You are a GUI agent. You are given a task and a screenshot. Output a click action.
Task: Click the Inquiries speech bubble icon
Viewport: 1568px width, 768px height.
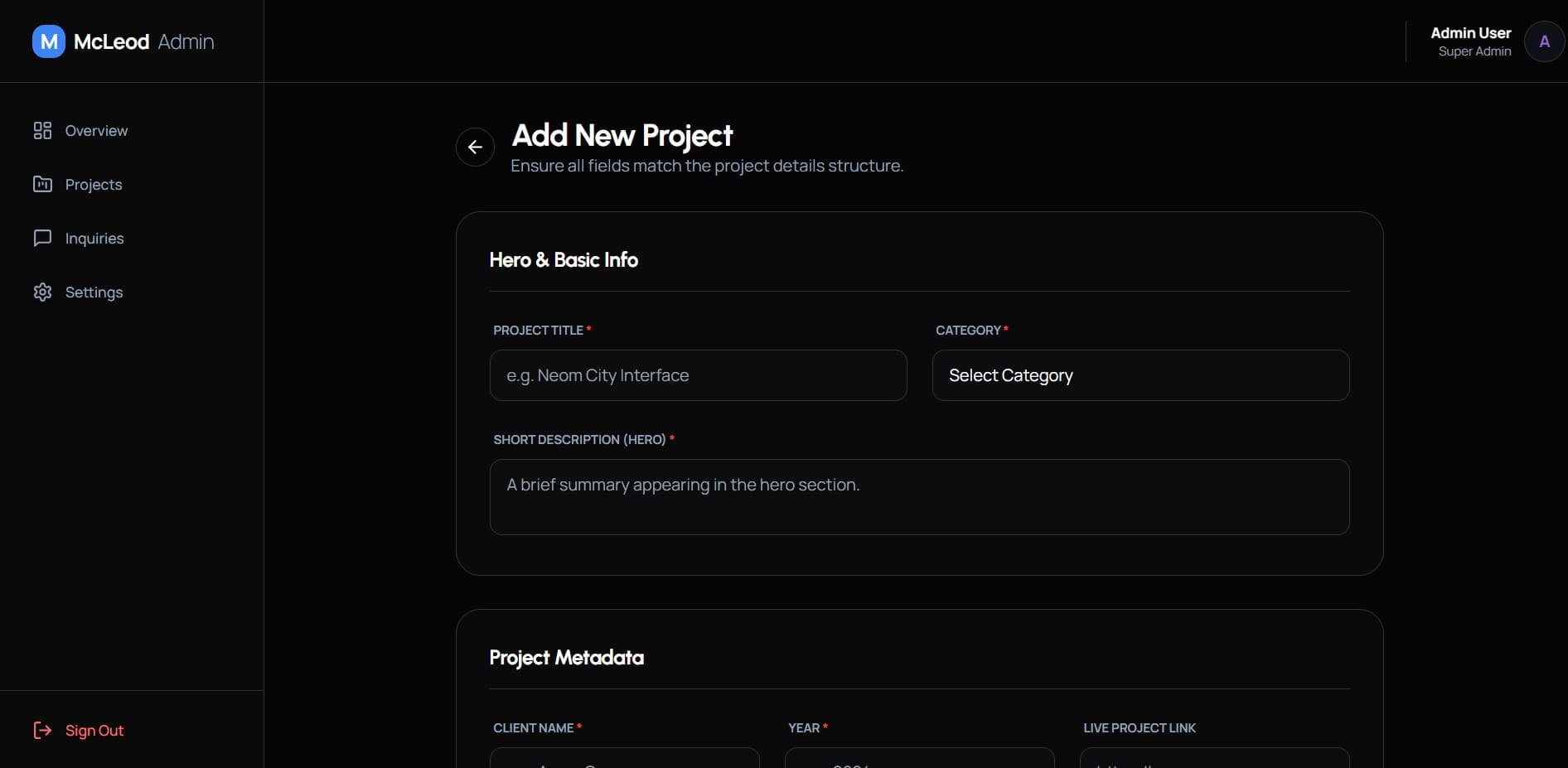pos(42,239)
